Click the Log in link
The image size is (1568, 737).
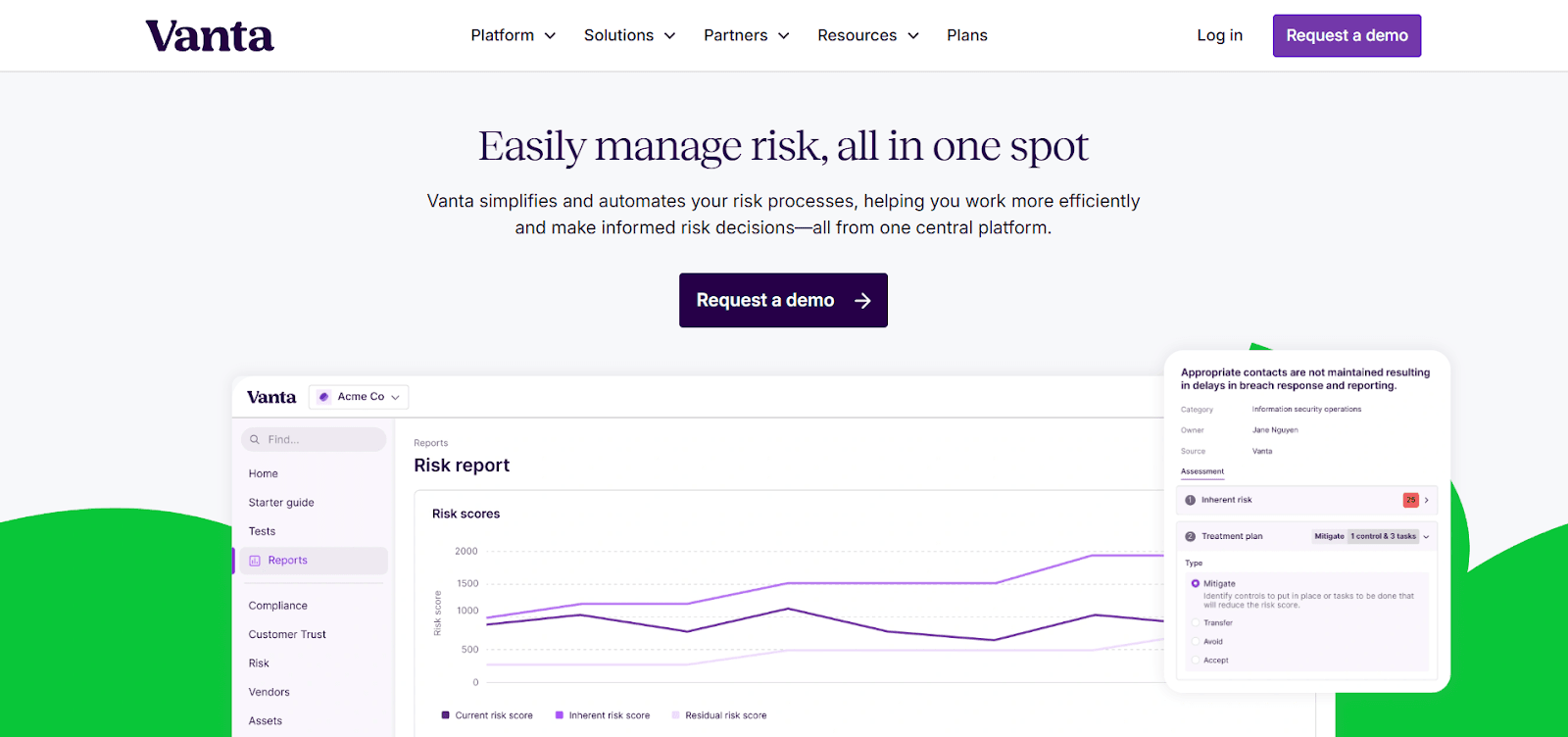coord(1219,35)
